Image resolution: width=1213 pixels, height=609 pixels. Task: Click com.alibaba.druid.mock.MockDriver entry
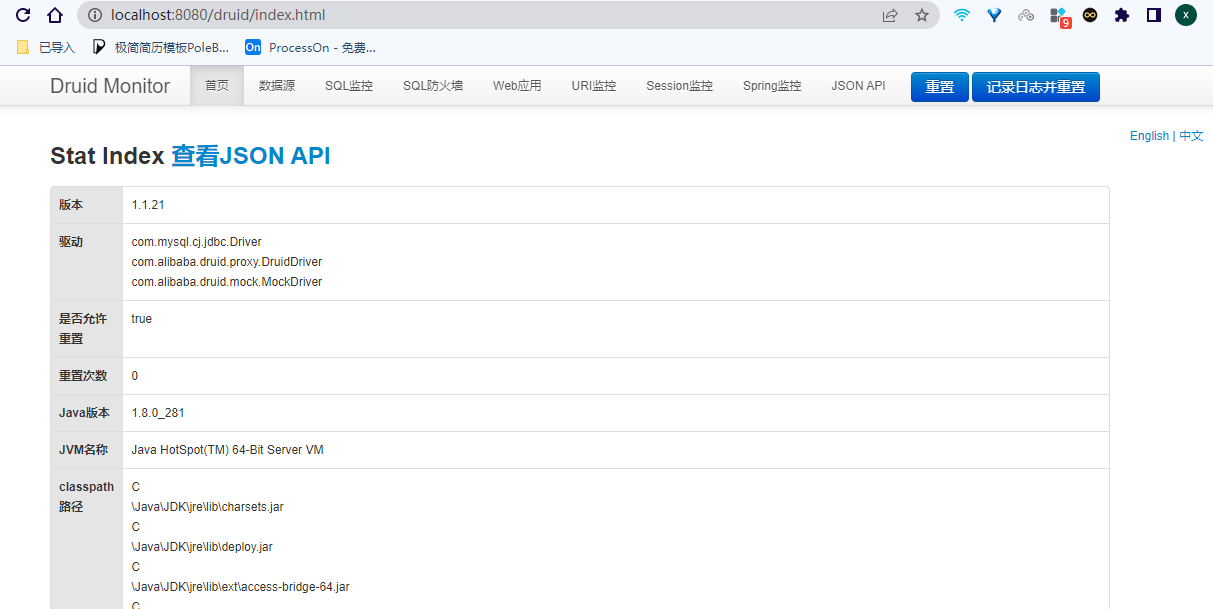(227, 282)
